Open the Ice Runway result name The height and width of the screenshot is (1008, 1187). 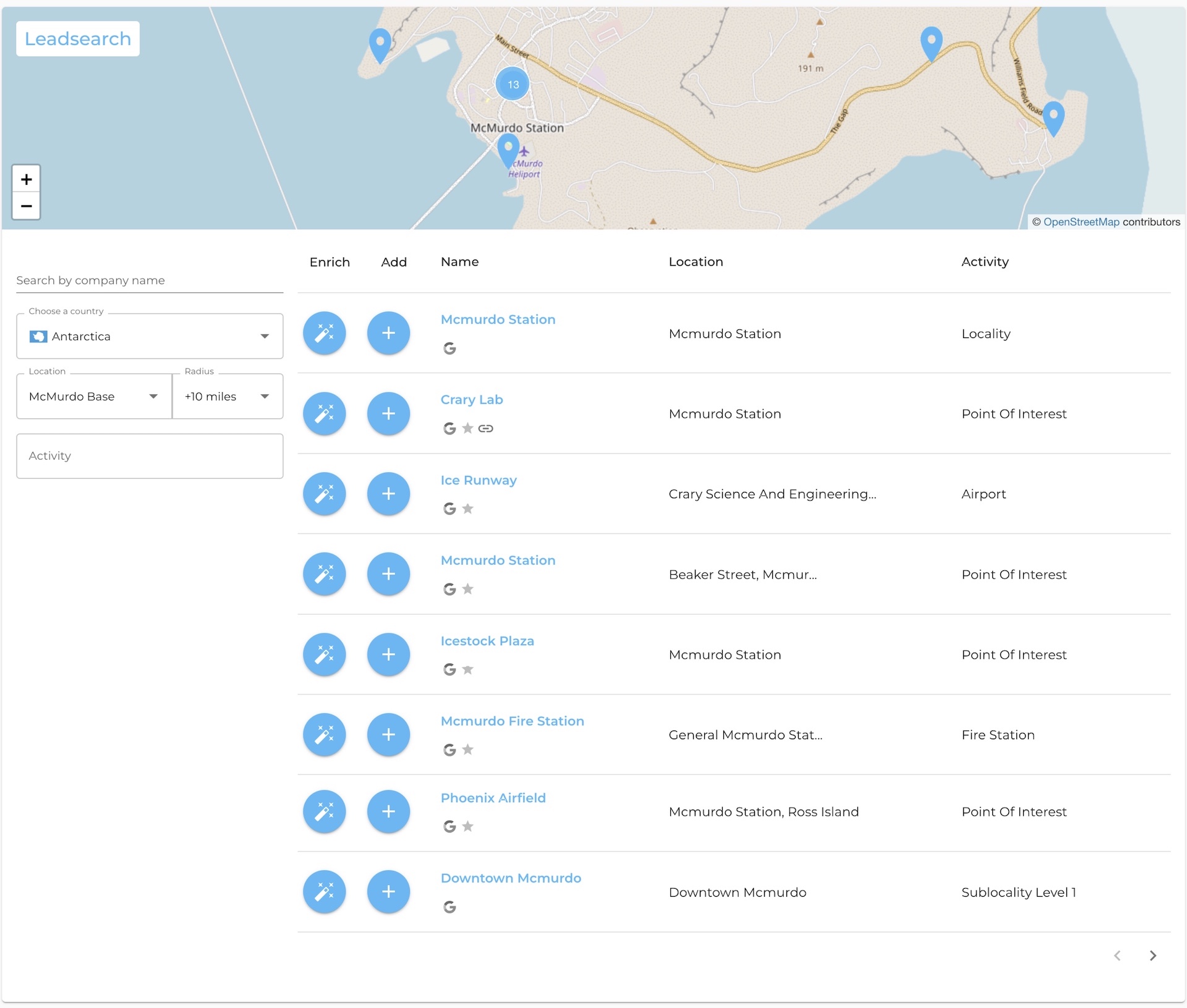479,480
